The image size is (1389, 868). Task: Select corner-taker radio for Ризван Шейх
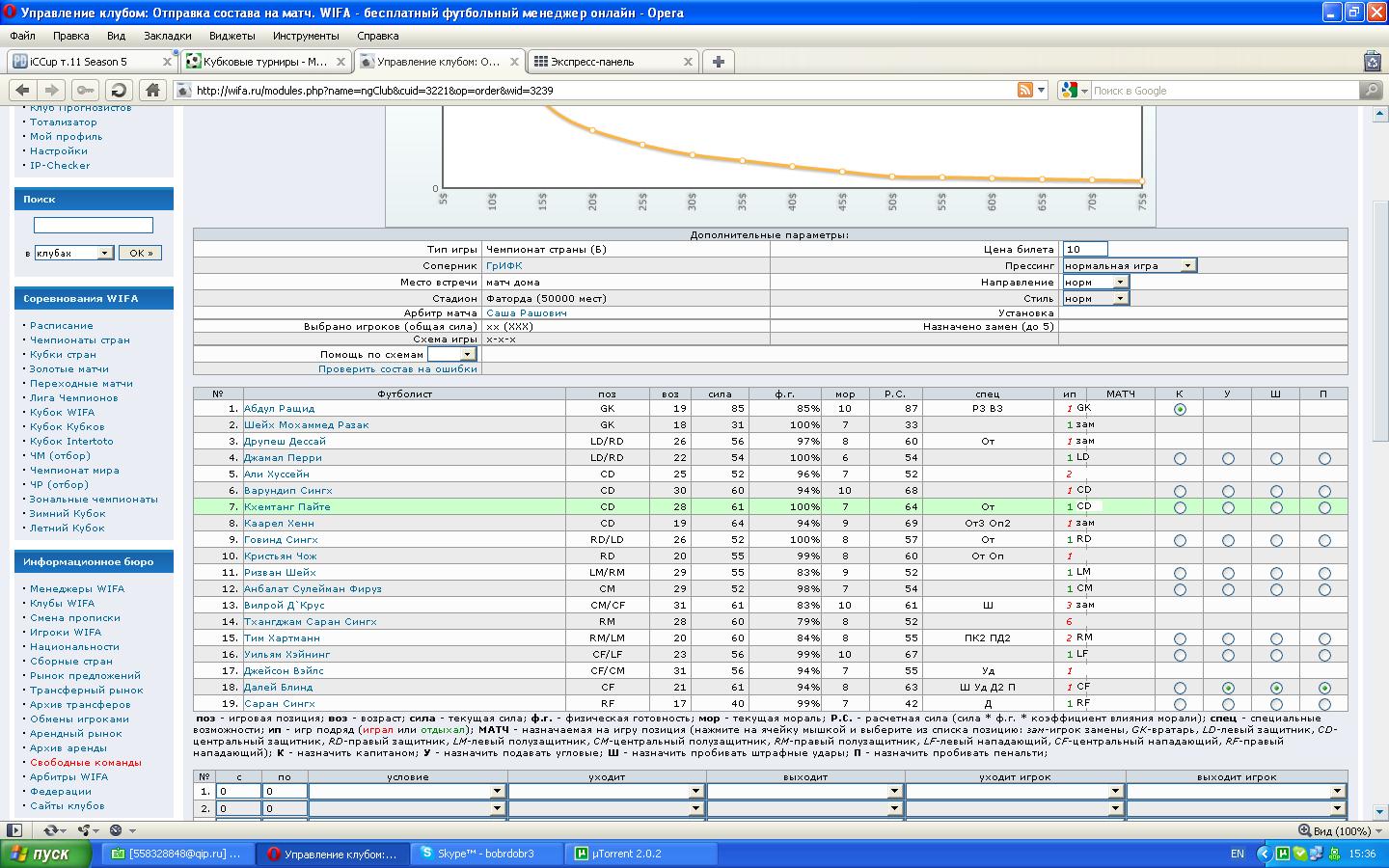(x=1228, y=573)
